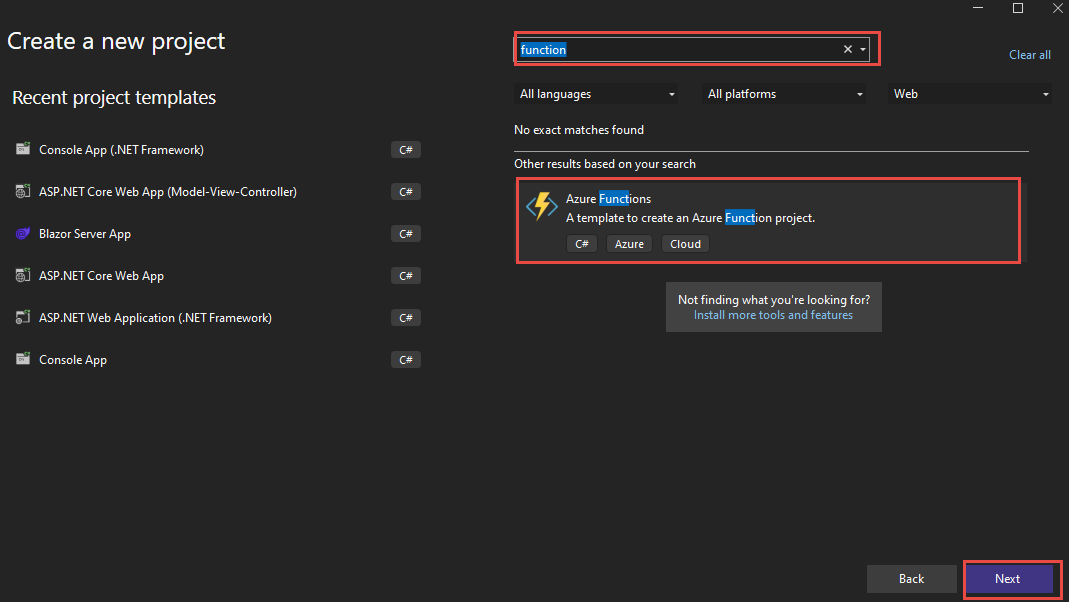The image size is (1069, 602).
Task: Click the Clear all link
Action: pos(1029,55)
